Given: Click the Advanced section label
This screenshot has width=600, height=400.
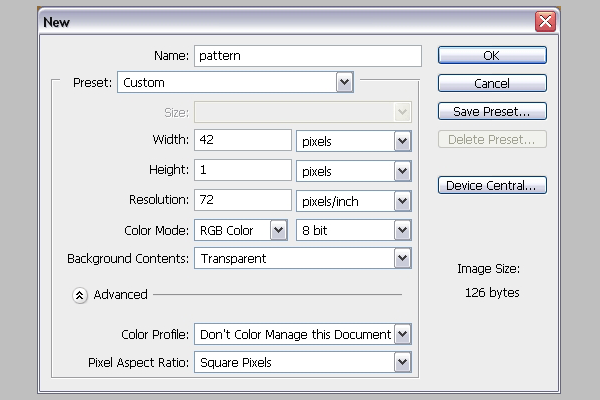Looking at the screenshot, I should coord(121,294).
